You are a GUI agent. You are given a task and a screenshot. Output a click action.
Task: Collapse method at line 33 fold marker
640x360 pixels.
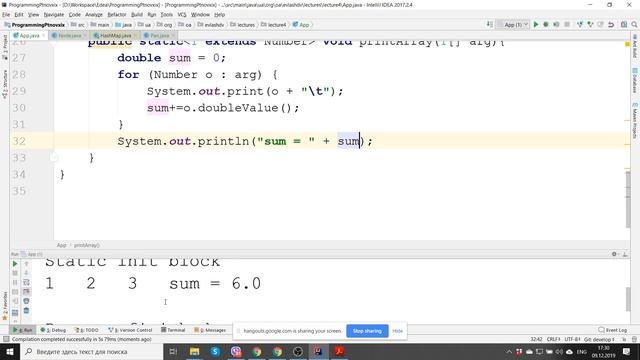click(53, 158)
